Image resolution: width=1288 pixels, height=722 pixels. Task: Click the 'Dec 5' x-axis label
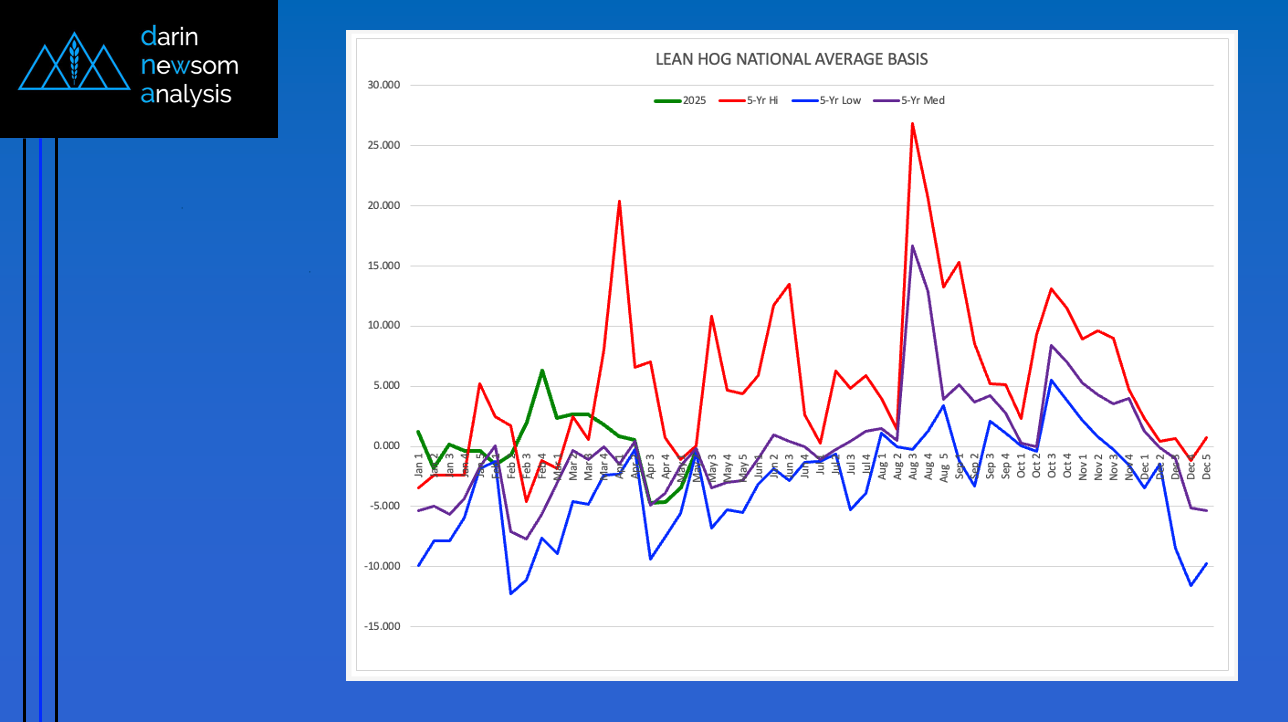click(x=1206, y=466)
